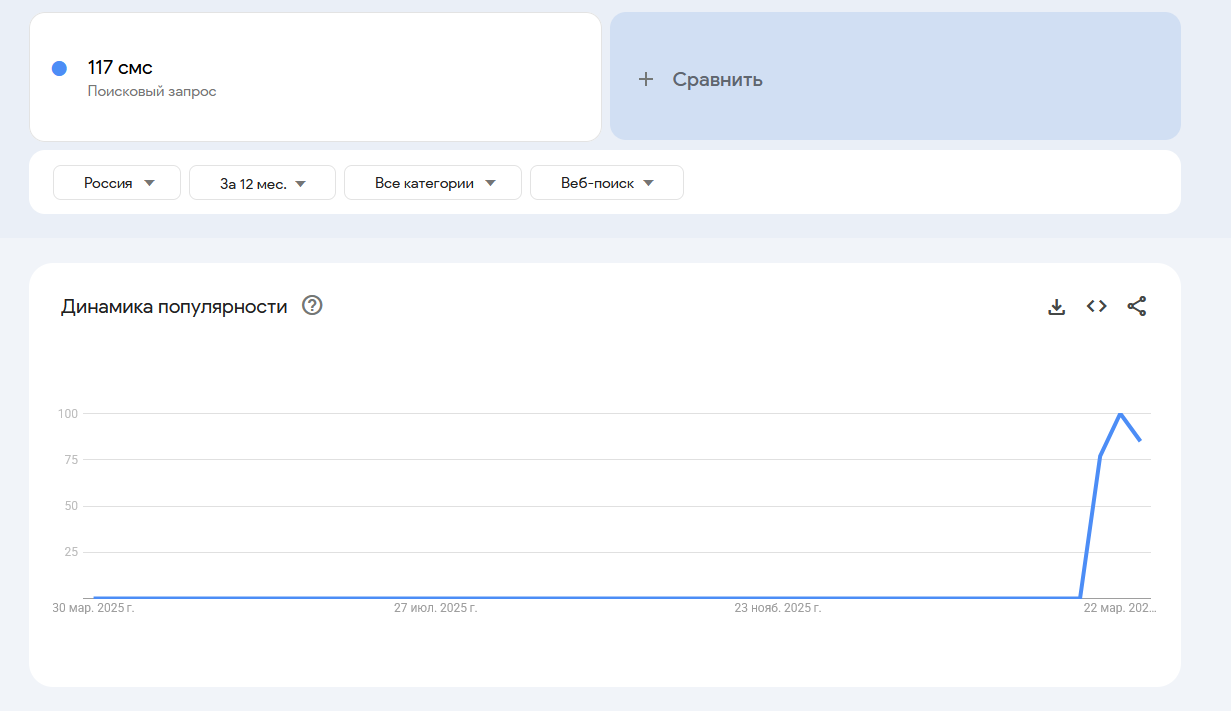Expand the Все категории dropdown

pos(433,183)
